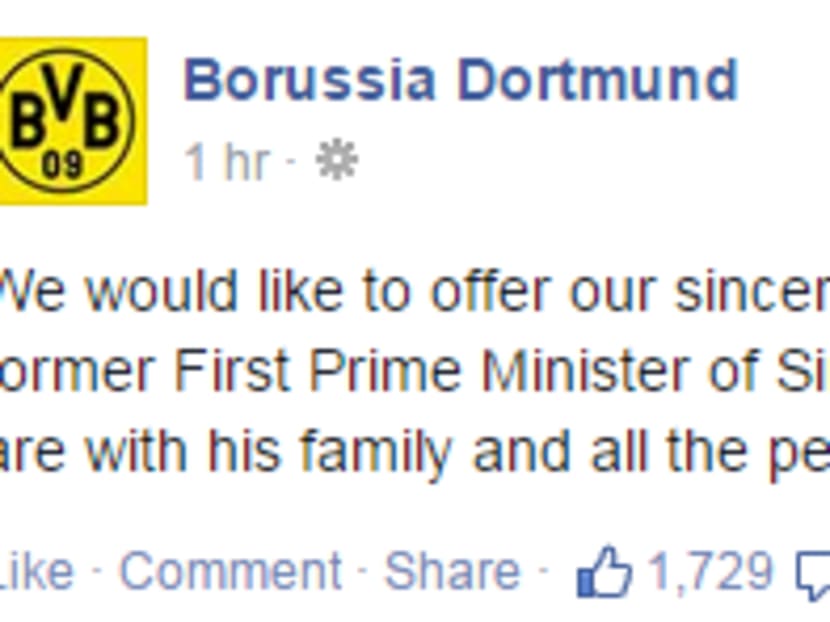Click the BVB 09 logo profile picture
Viewport: 830px width, 622px height.
point(70,120)
